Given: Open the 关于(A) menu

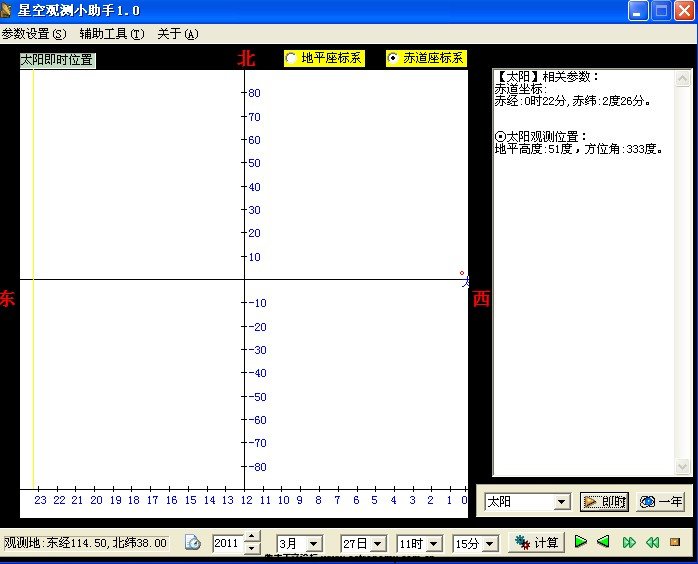Looking at the screenshot, I should click(x=178, y=34).
